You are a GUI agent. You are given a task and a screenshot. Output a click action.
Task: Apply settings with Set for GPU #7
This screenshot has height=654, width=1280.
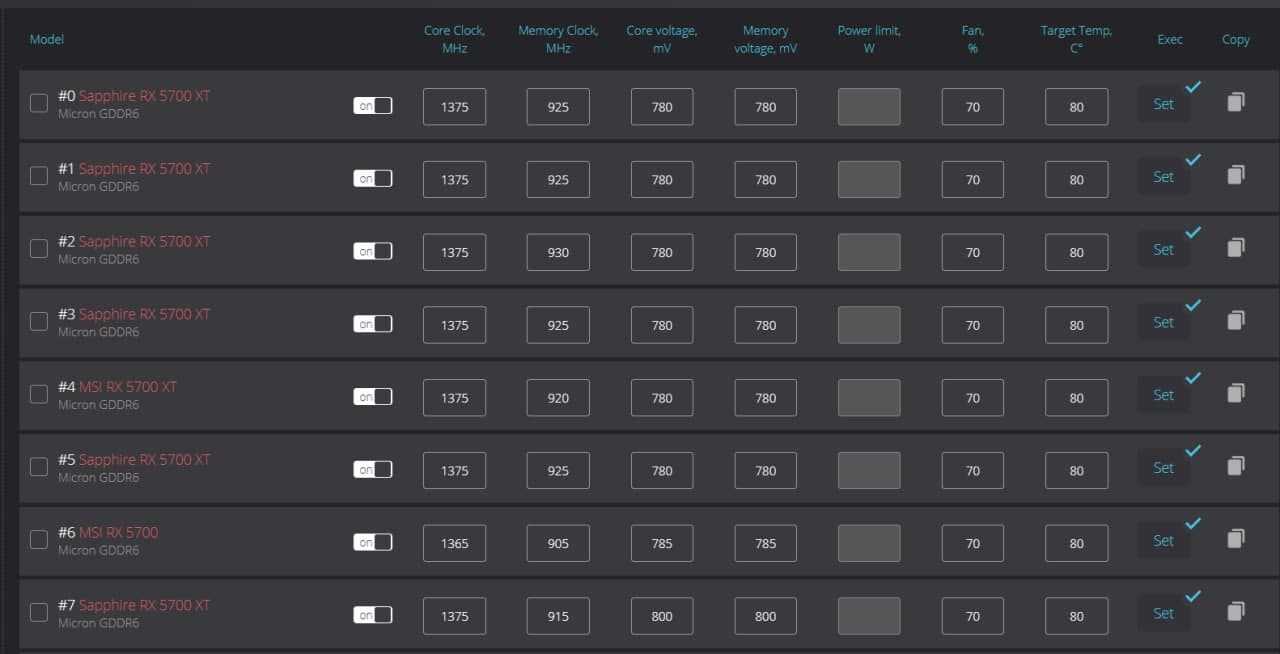[x=1163, y=613]
